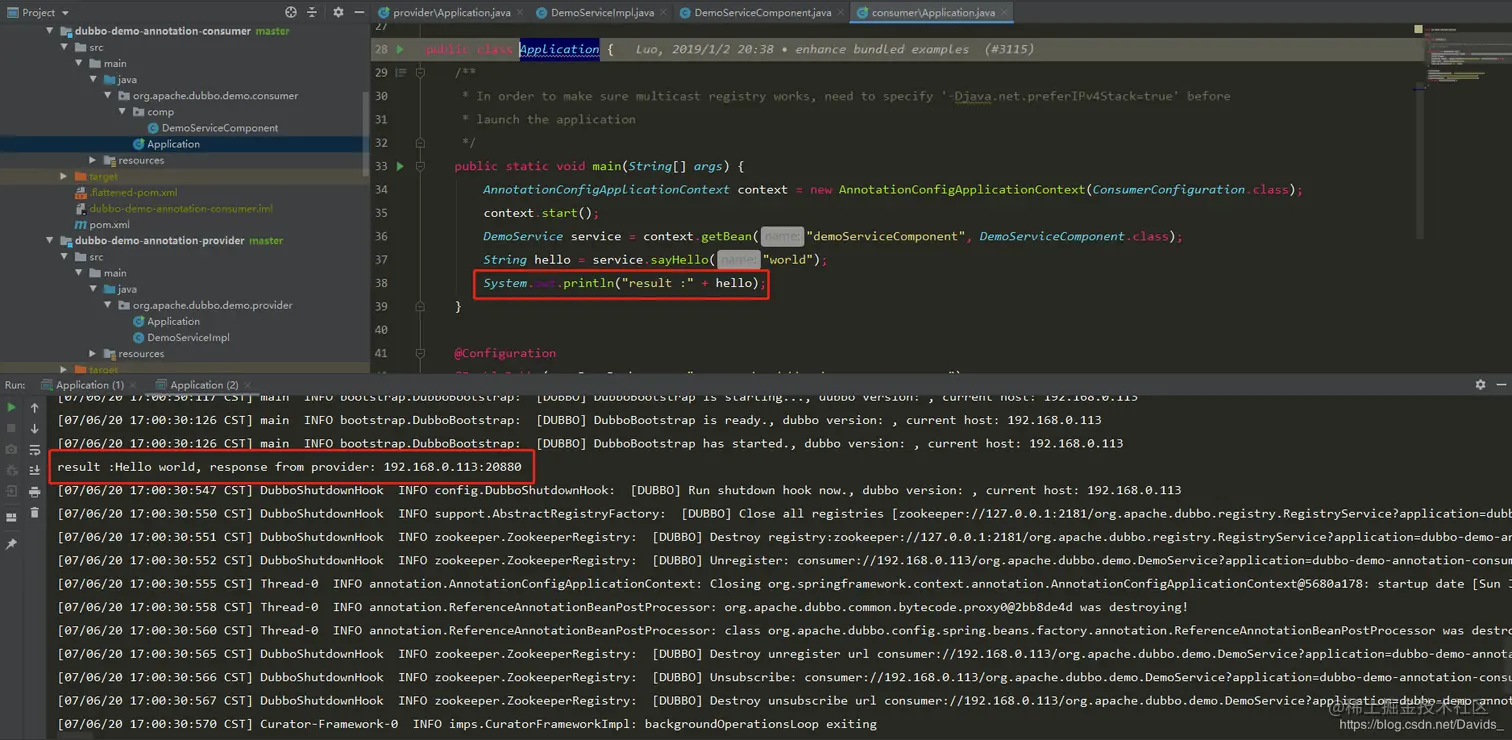
Task: Click the run gutter icon beside line 28
Action: tap(400, 49)
